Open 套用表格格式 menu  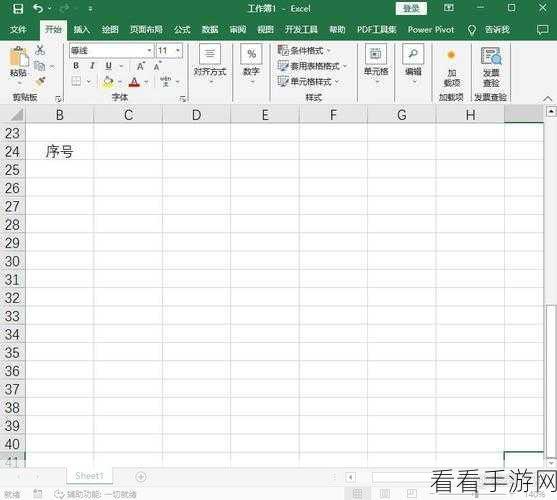[312, 66]
